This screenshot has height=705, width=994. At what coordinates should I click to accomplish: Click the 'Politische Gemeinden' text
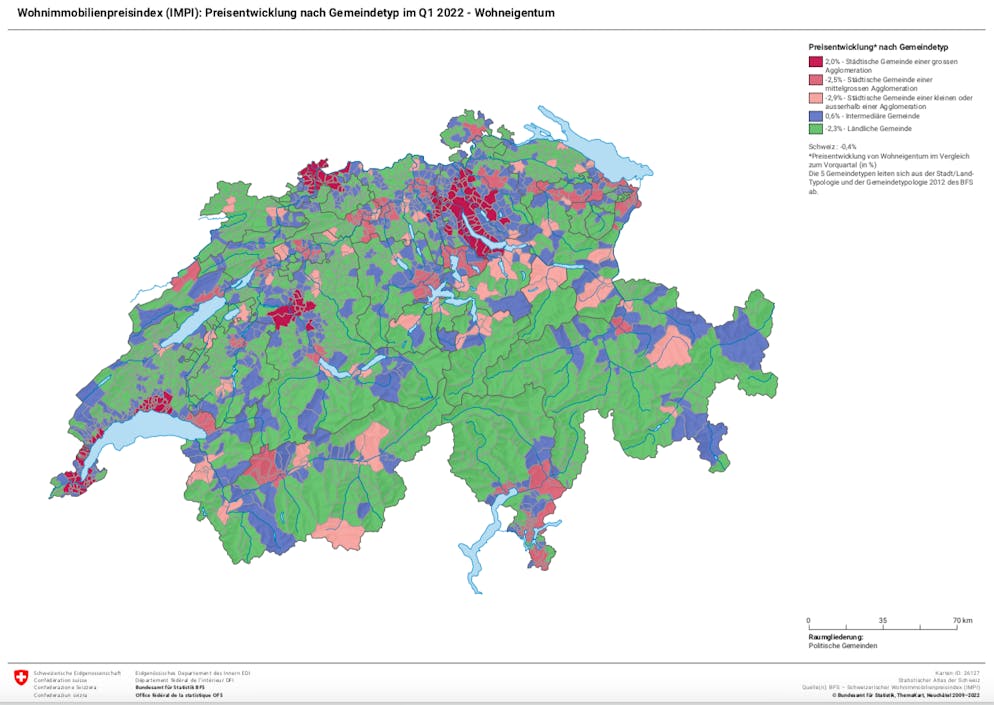(x=843, y=645)
